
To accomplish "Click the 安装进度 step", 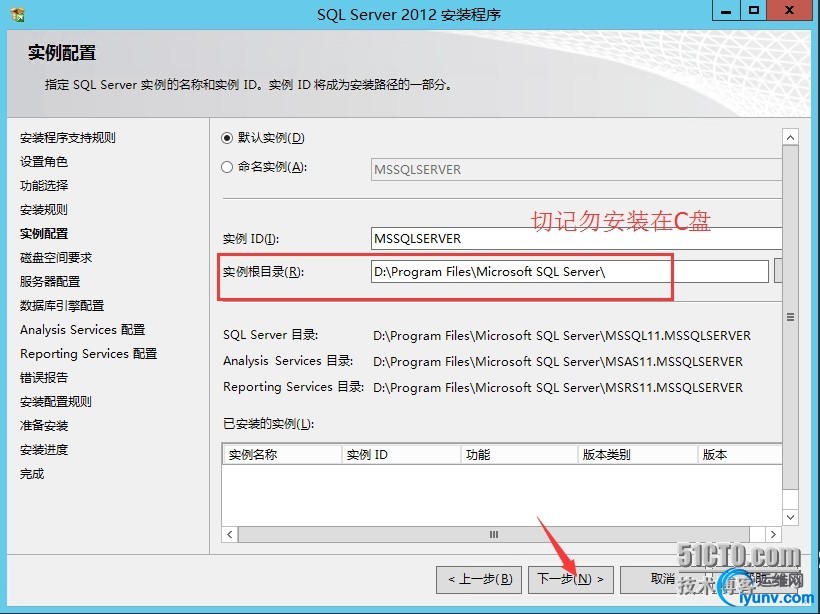I will click(44, 450).
